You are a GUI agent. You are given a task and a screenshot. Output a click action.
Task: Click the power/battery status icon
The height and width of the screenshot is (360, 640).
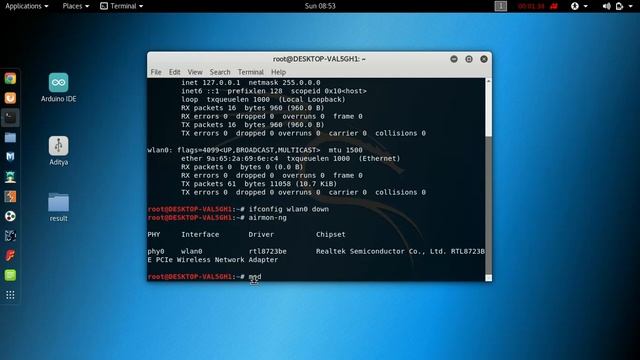[620, 6]
